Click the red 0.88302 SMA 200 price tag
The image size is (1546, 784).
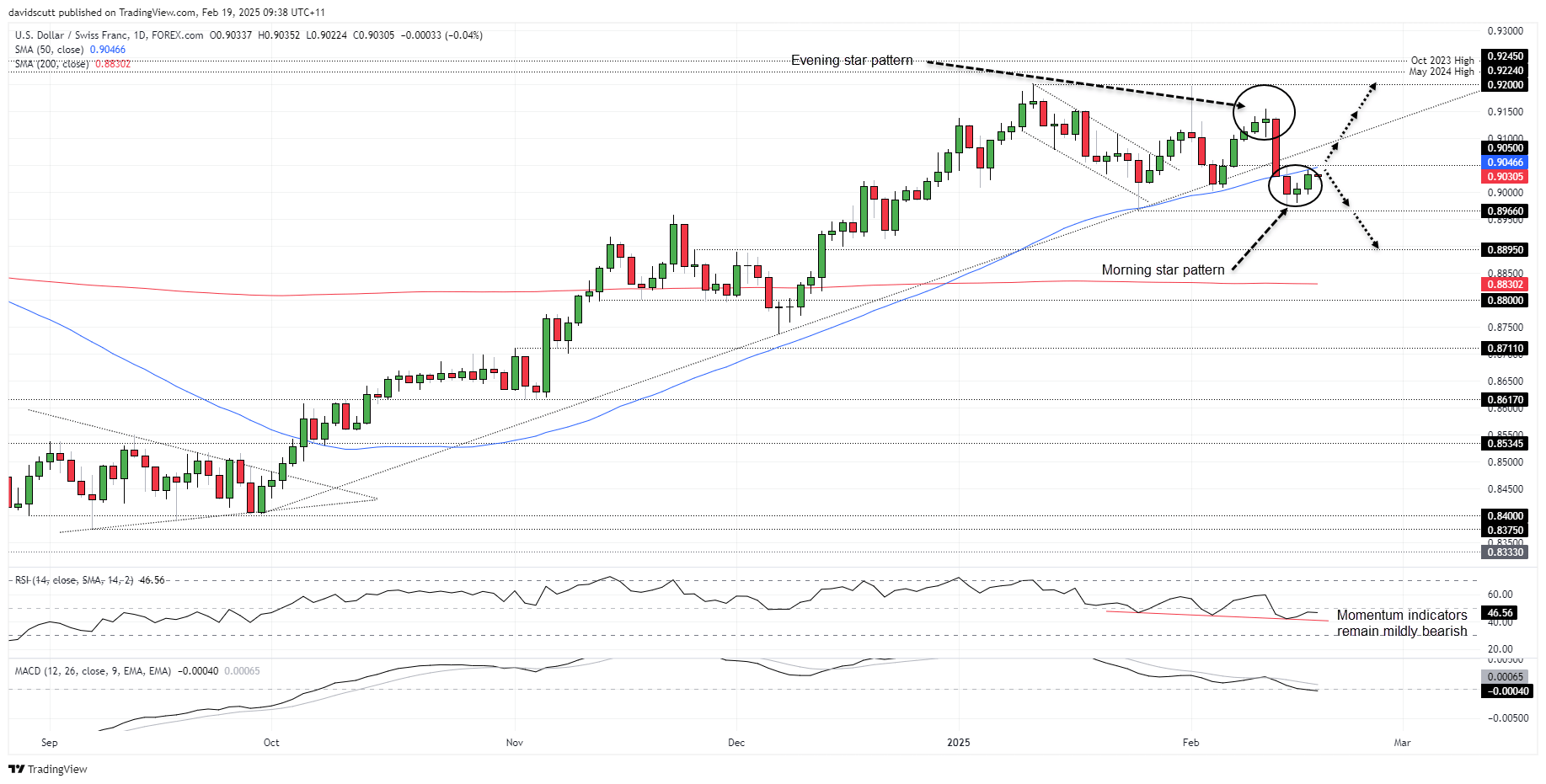1505,285
